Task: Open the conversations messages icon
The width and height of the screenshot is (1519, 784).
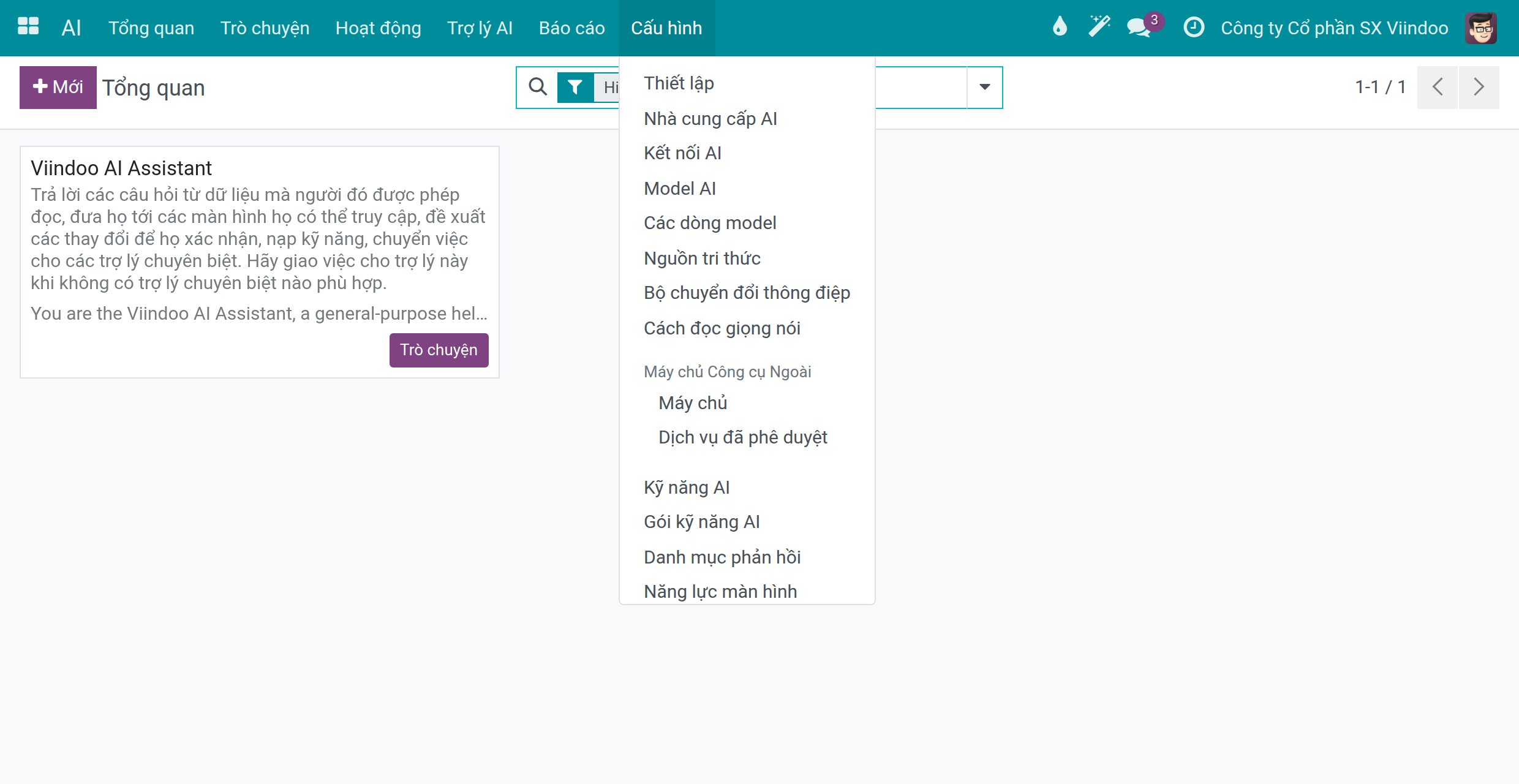Action: coord(1140,28)
